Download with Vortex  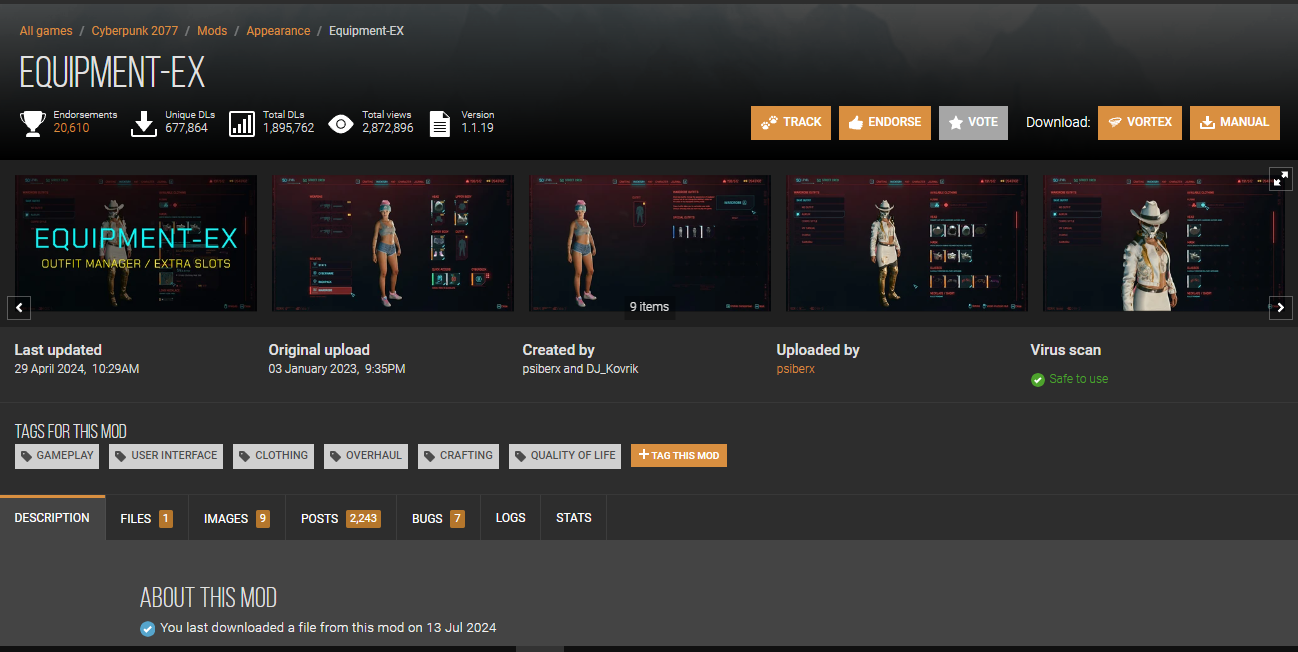coord(1140,122)
